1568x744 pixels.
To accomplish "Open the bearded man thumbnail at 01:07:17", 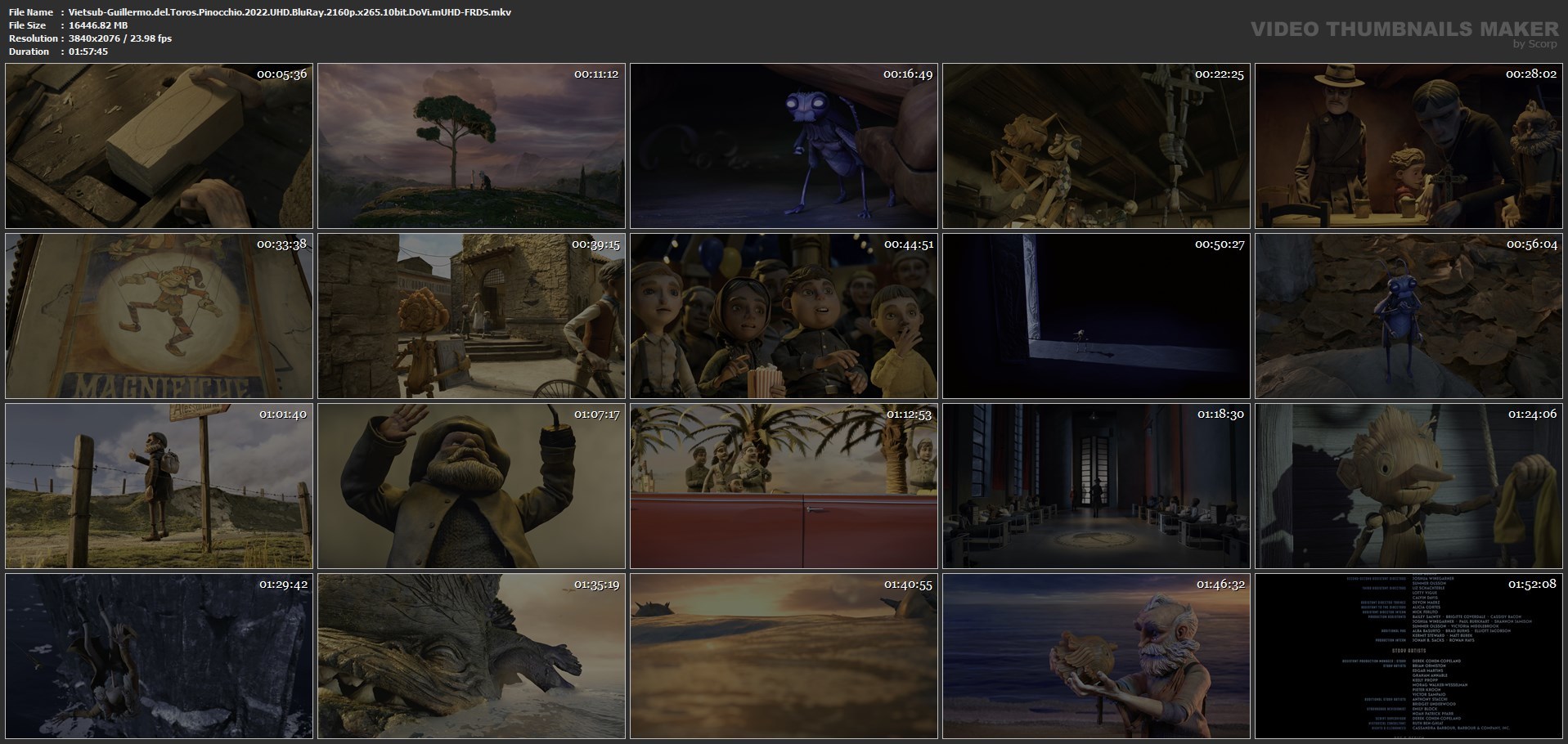I will [x=471, y=486].
